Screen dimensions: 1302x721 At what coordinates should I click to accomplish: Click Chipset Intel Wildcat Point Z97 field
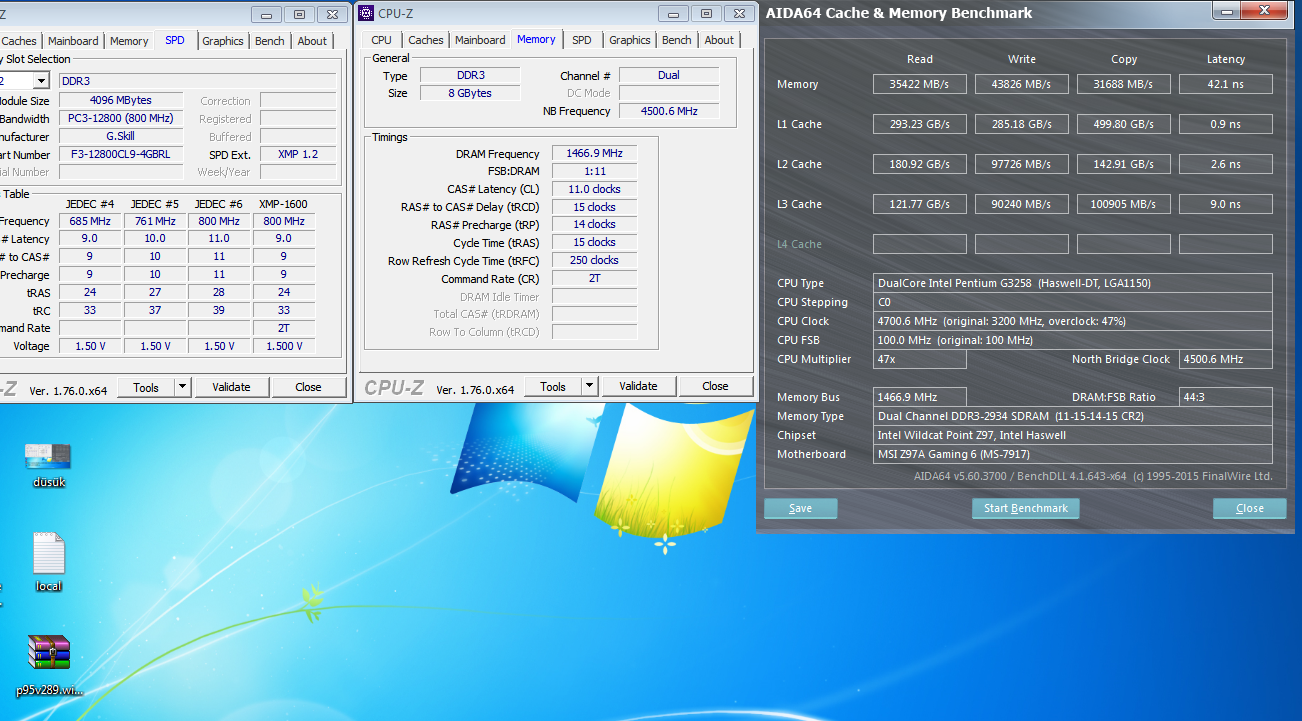[x=1073, y=435]
